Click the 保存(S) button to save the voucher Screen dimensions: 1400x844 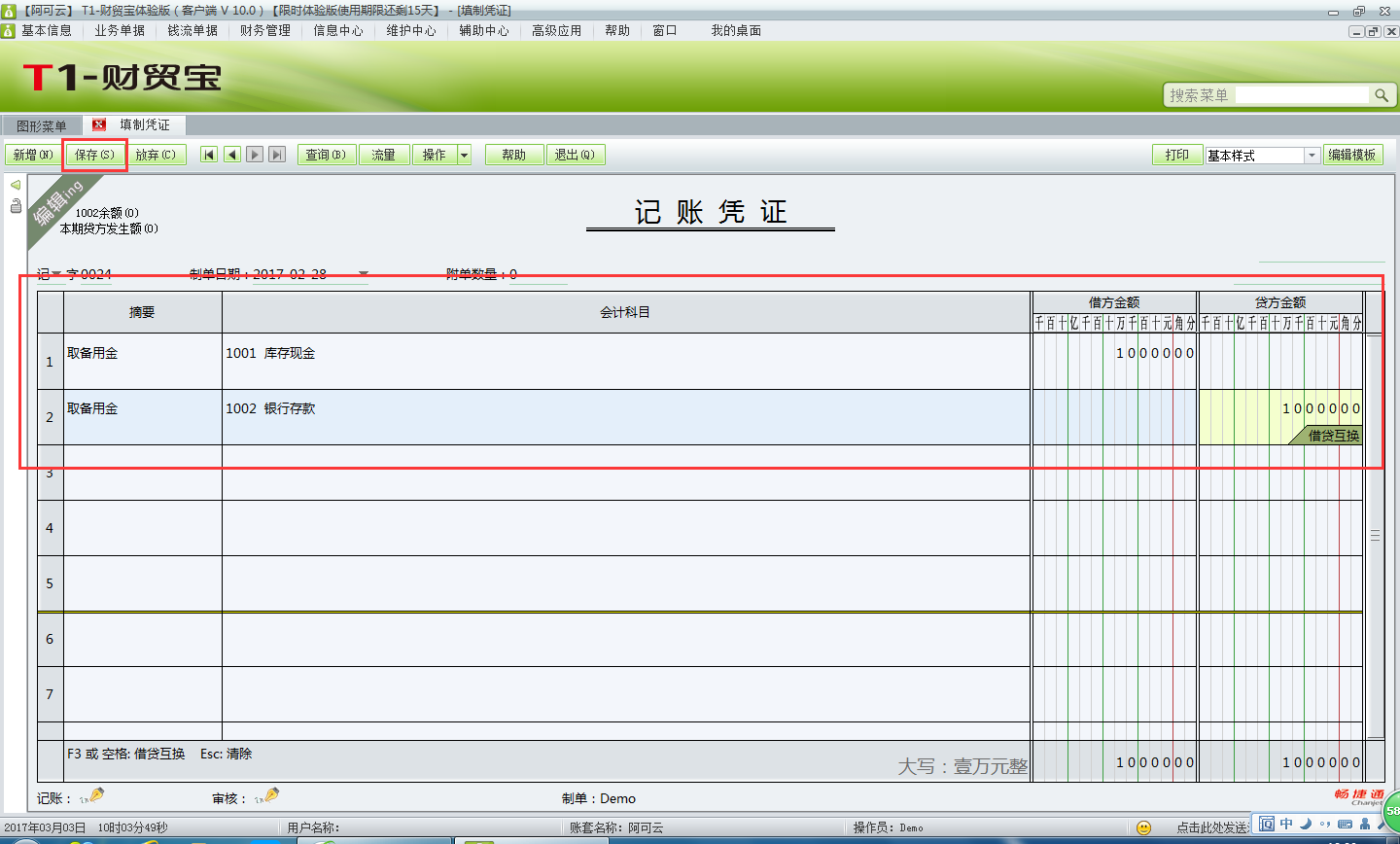point(93,154)
